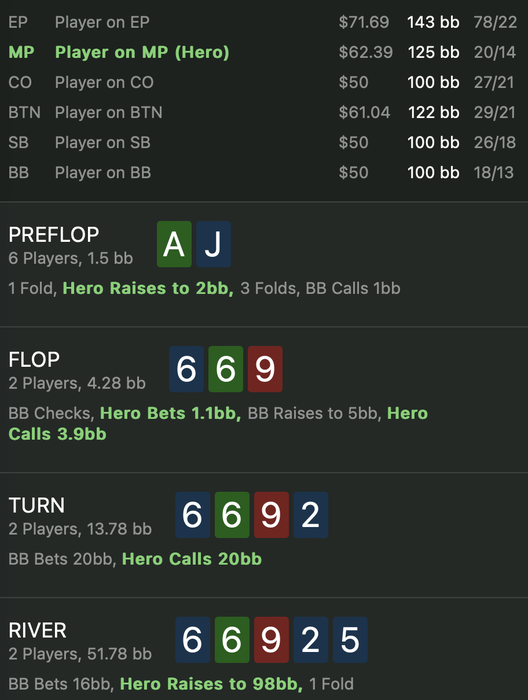The image size is (528, 700).
Task: Open the TURN section header
Action: pyautogui.click(x=37, y=505)
